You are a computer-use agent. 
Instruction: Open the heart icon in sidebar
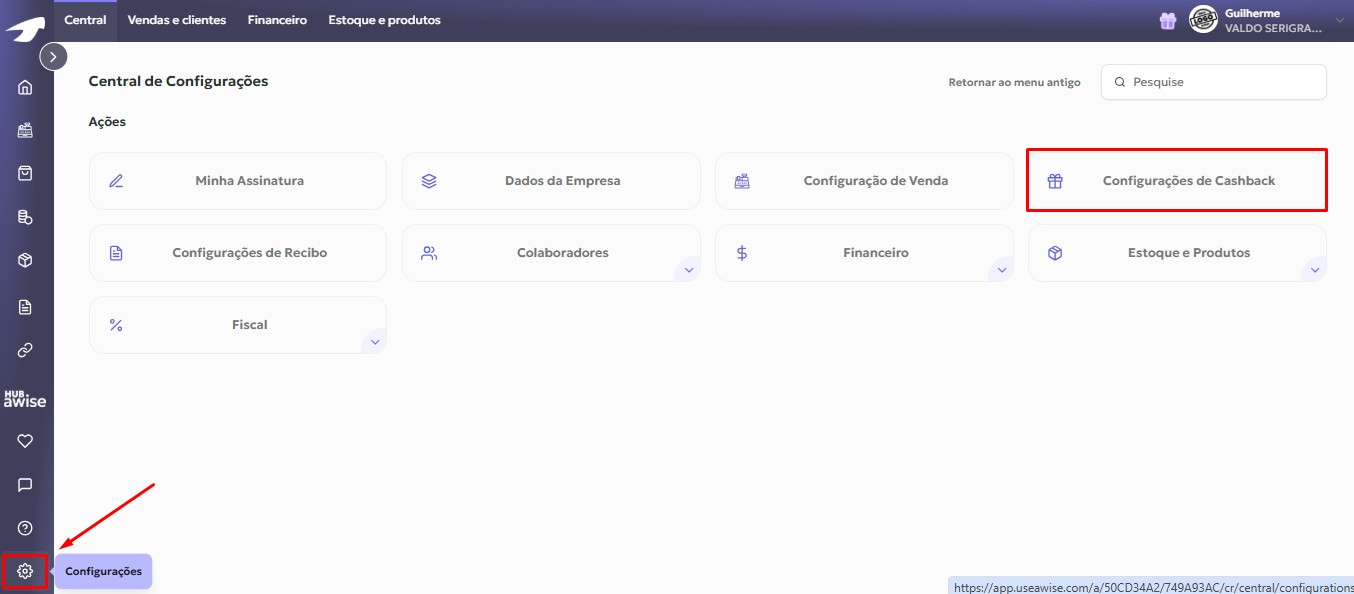25,441
